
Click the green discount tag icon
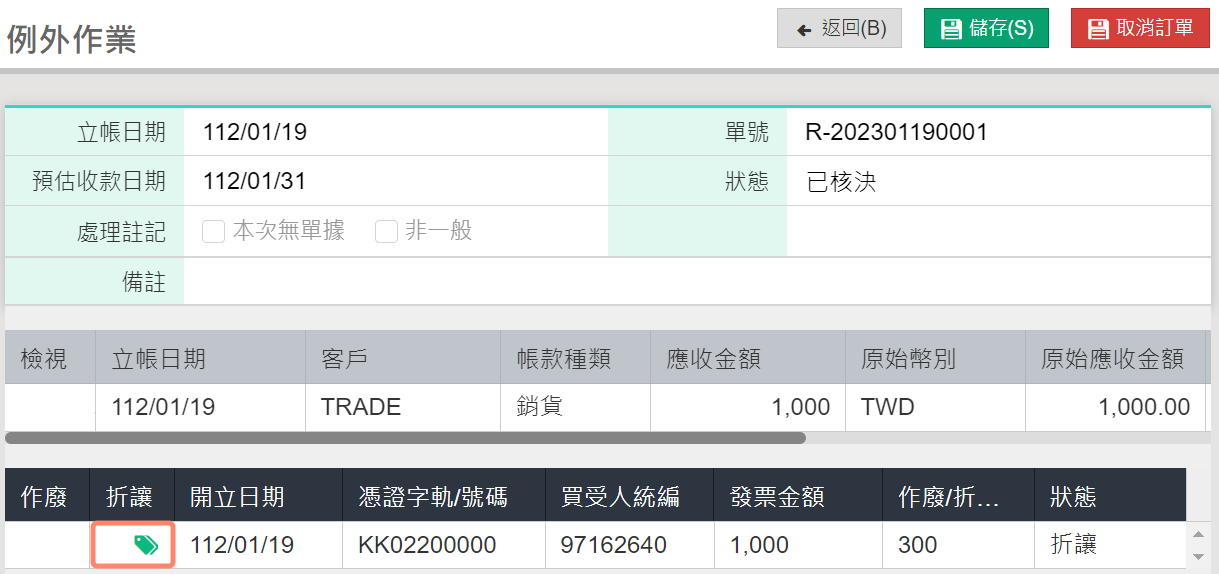pyautogui.click(x=146, y=545)
